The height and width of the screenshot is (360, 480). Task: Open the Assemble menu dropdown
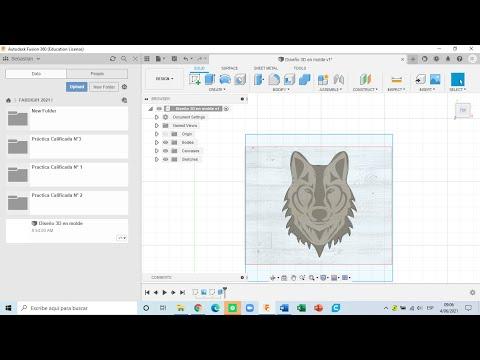tap(330, 89)
